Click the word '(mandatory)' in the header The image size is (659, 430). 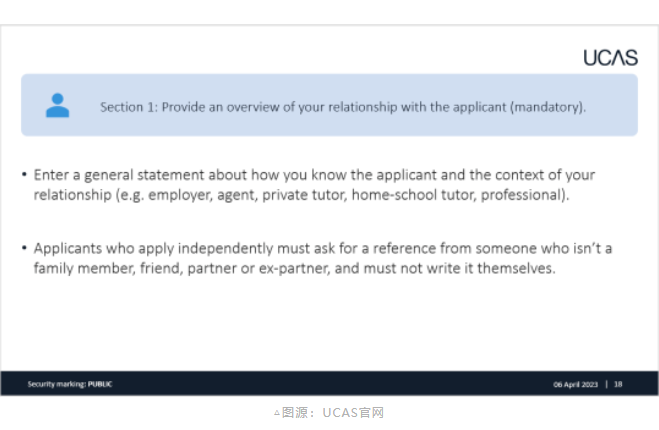click(548, 107)
